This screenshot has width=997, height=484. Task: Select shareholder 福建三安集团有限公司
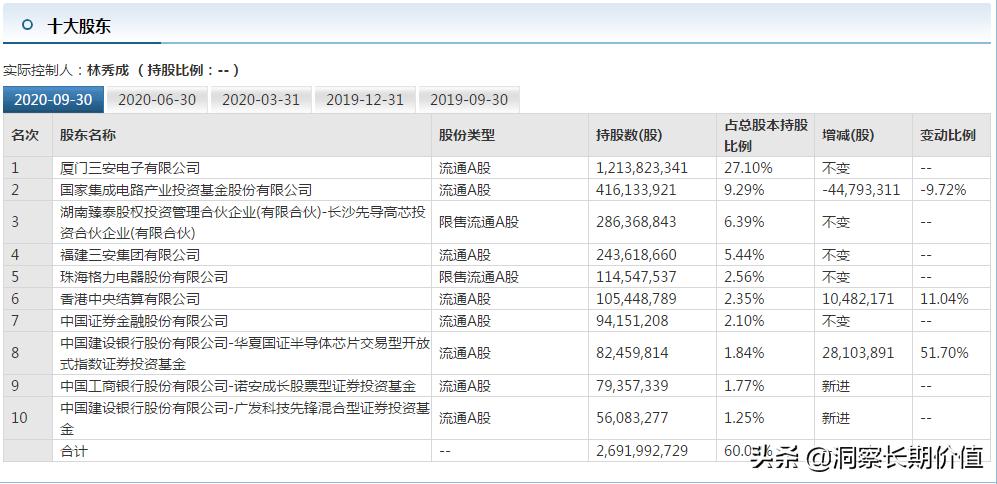point(130,255)
